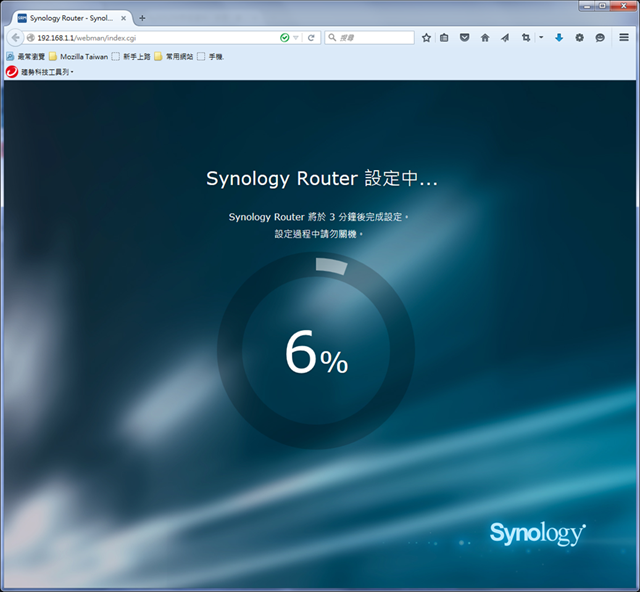
Task: Click the chat bubble icon in toolbar
Action: pos(600,38)
